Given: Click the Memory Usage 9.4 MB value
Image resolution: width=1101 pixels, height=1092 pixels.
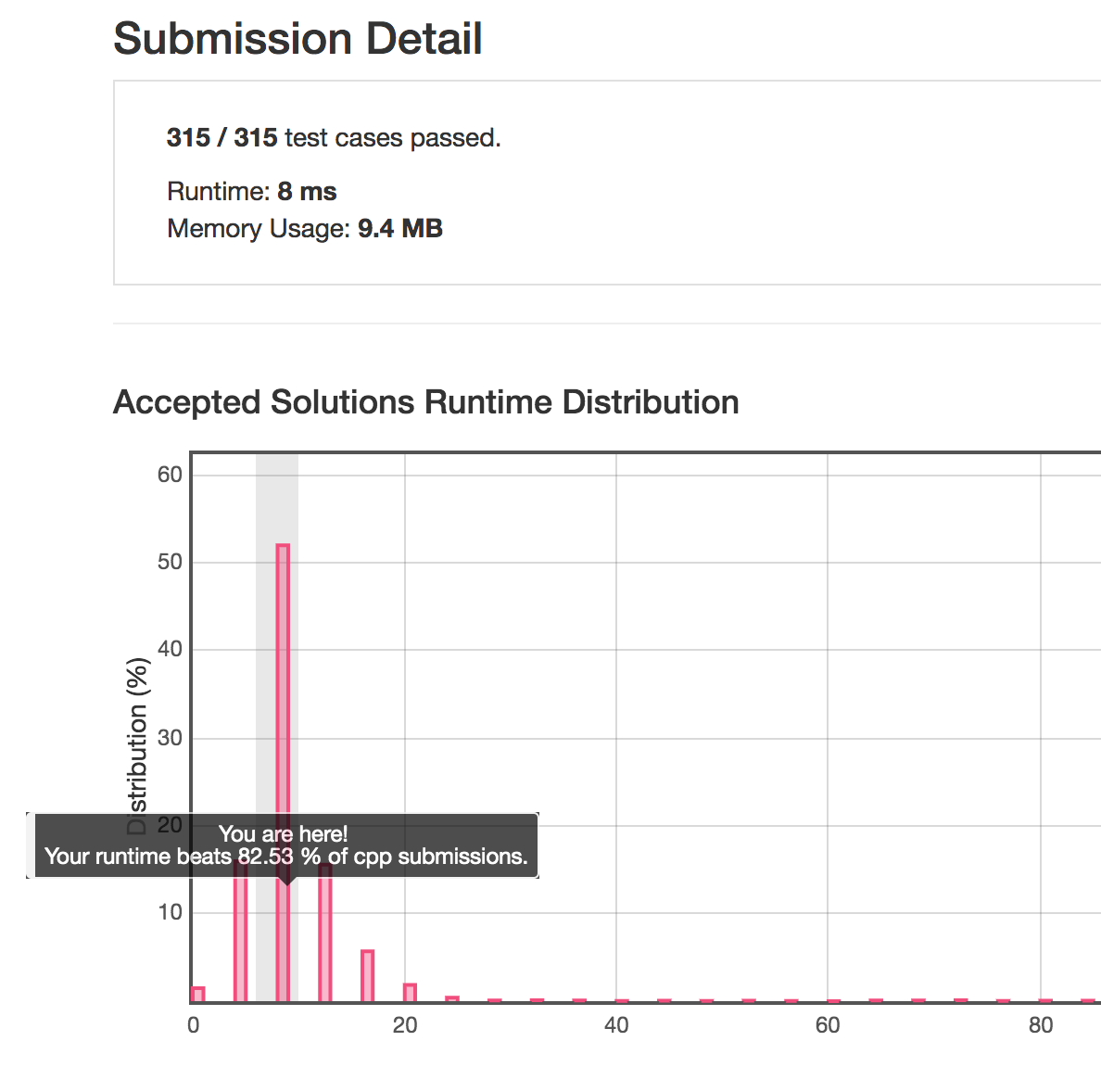Looking at the screenshot, I should pyautogui.click(x=399, y=228).
